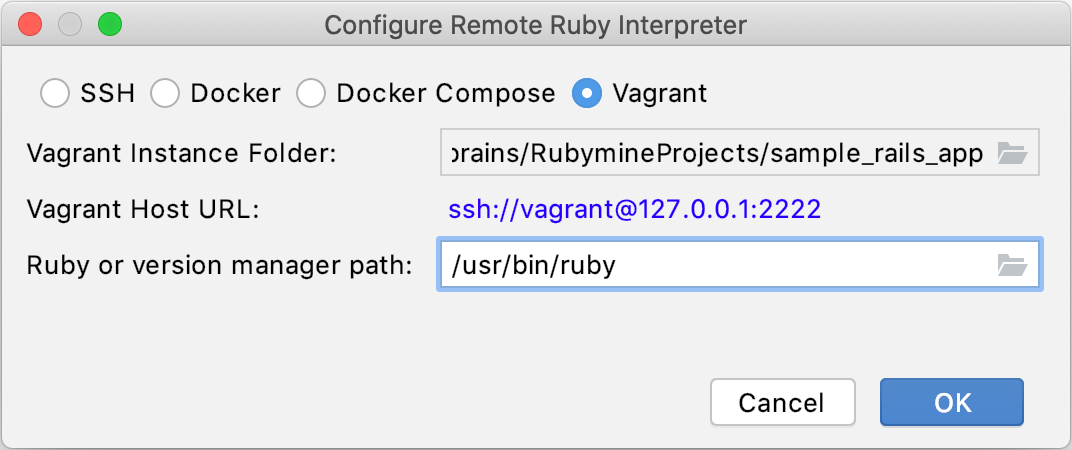Confirm the dialog with OK
Image resolution: width=1072 pixels, height=450 pixels.
pos(951,402)
